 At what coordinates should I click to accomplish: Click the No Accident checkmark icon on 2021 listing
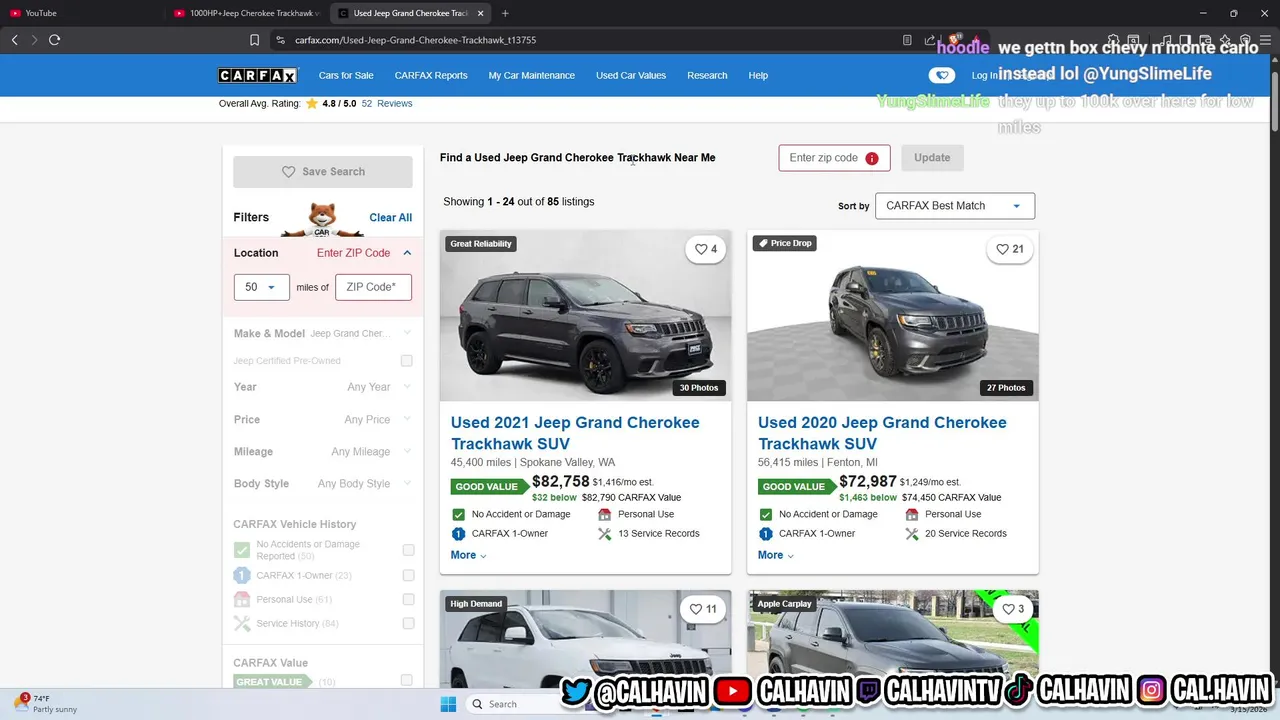click(x=458, y=514)
